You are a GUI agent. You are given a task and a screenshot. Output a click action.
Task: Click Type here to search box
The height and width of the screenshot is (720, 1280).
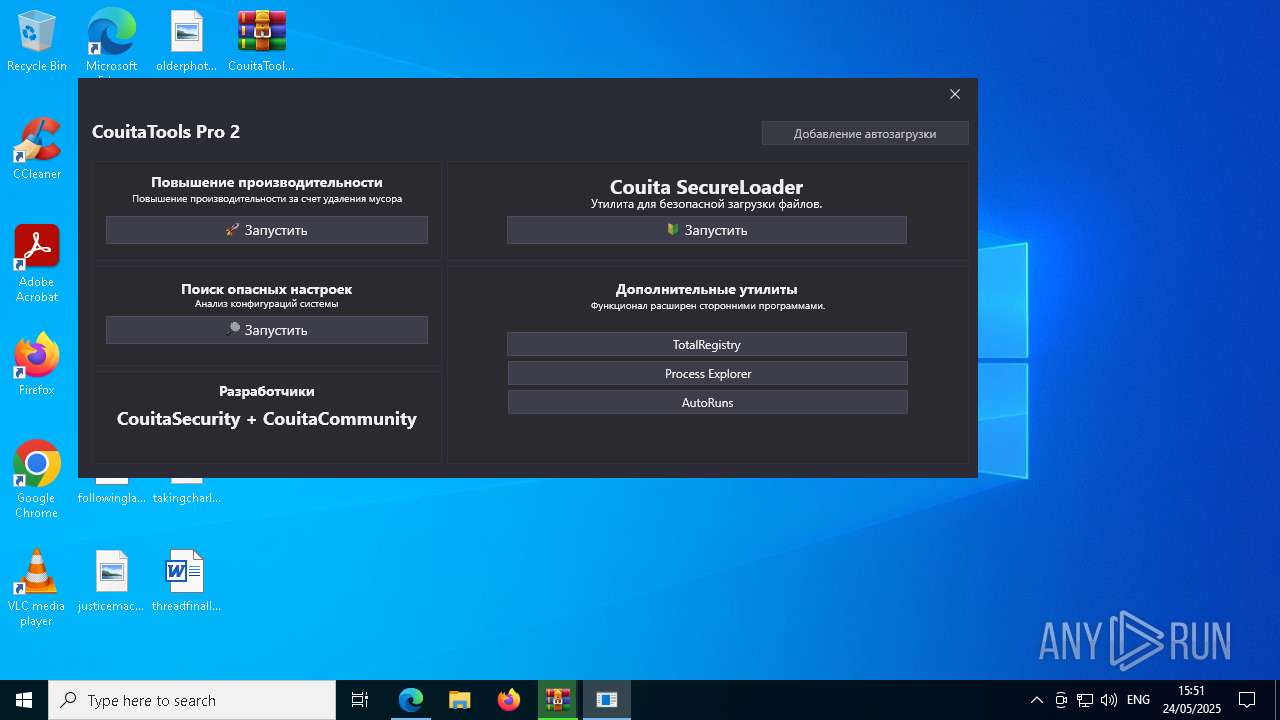tap(192, 700)
